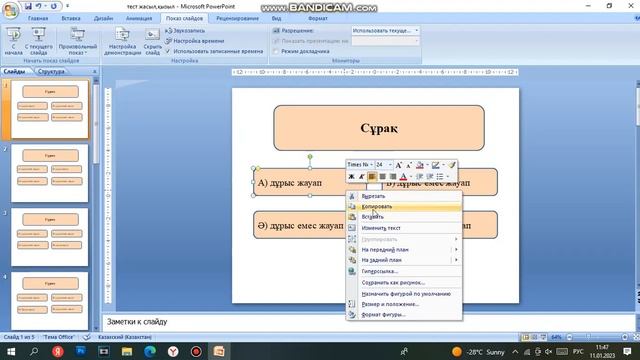Switch to Дизайн ribbon tab

pos(103,18)
